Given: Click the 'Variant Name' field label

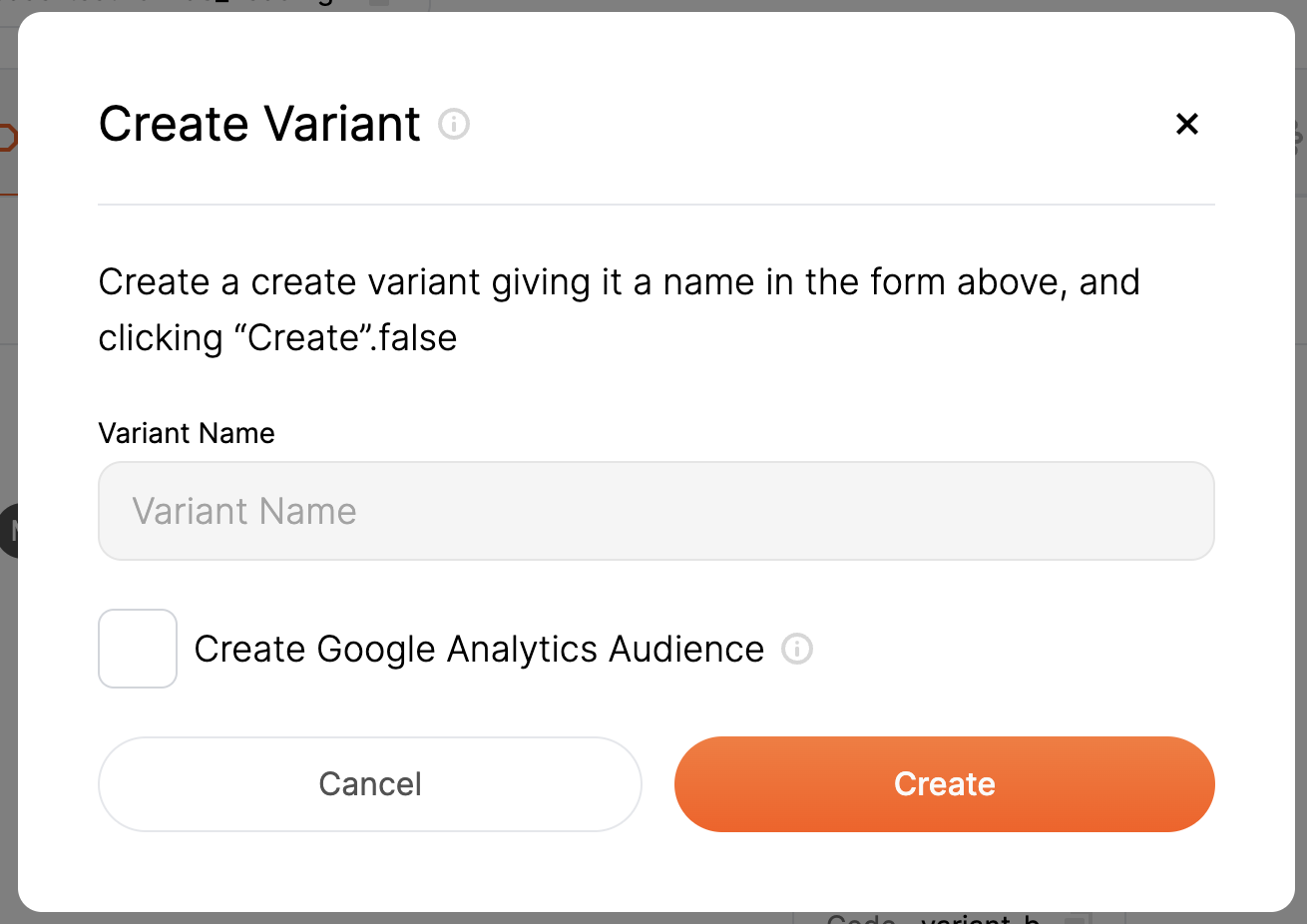Looking at the screenshot, I should (x=187, y=433).
